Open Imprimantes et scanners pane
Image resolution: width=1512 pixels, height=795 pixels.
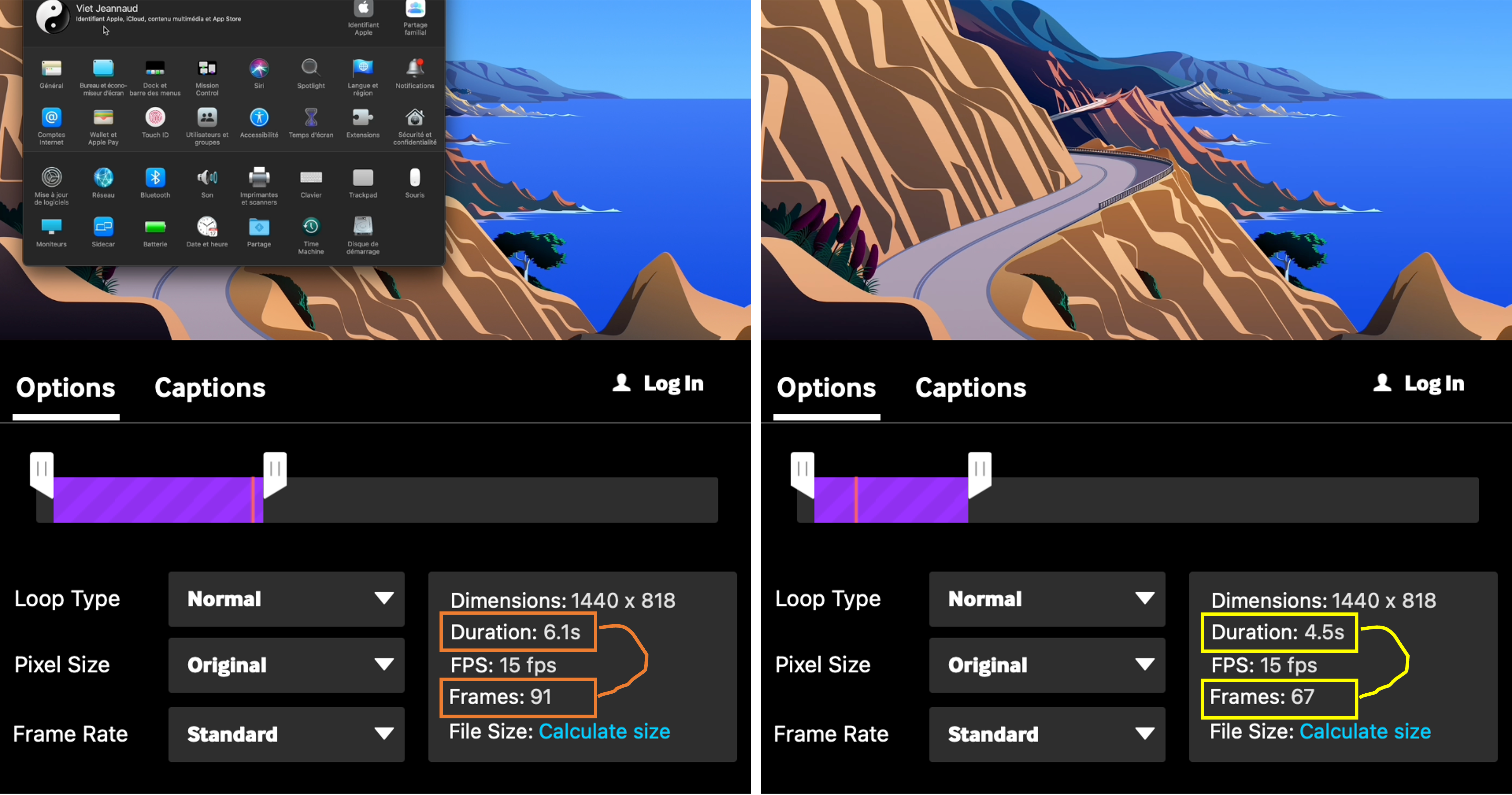tap(259, 178)
